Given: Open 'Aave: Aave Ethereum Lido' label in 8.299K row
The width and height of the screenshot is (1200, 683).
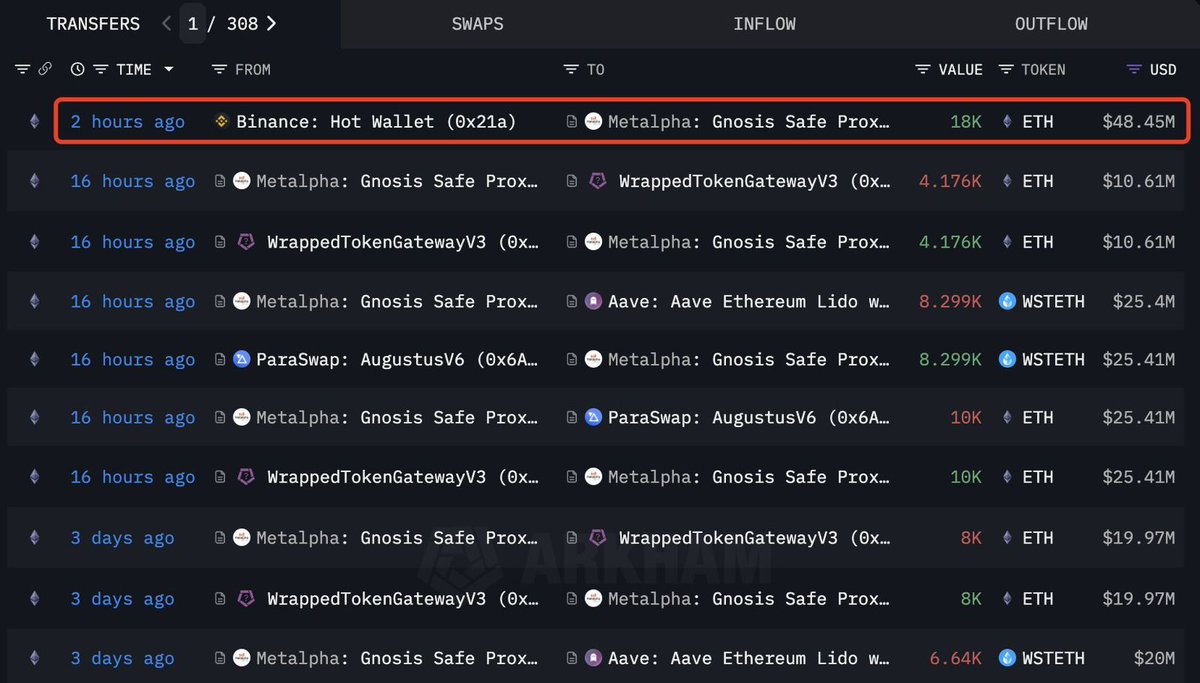Looking at the screenshot, I should point(748,301).
